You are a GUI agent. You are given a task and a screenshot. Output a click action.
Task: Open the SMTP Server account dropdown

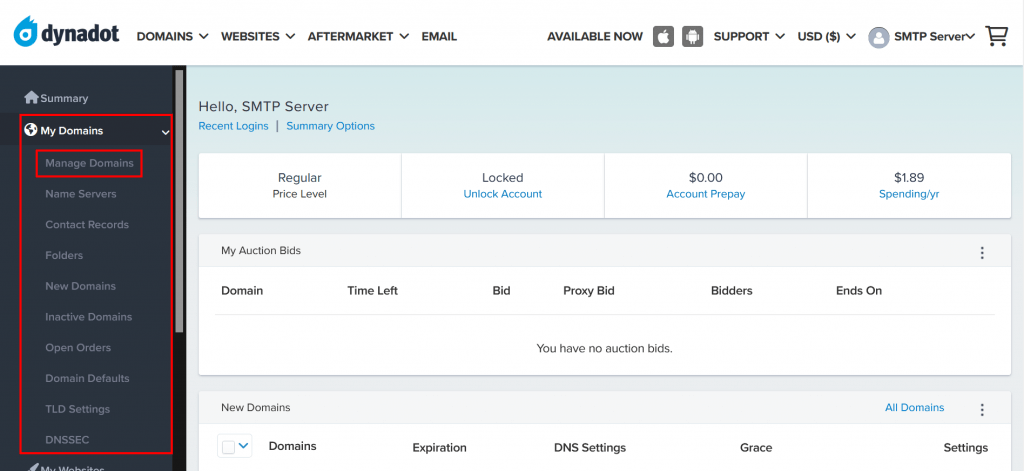(934, 37)
